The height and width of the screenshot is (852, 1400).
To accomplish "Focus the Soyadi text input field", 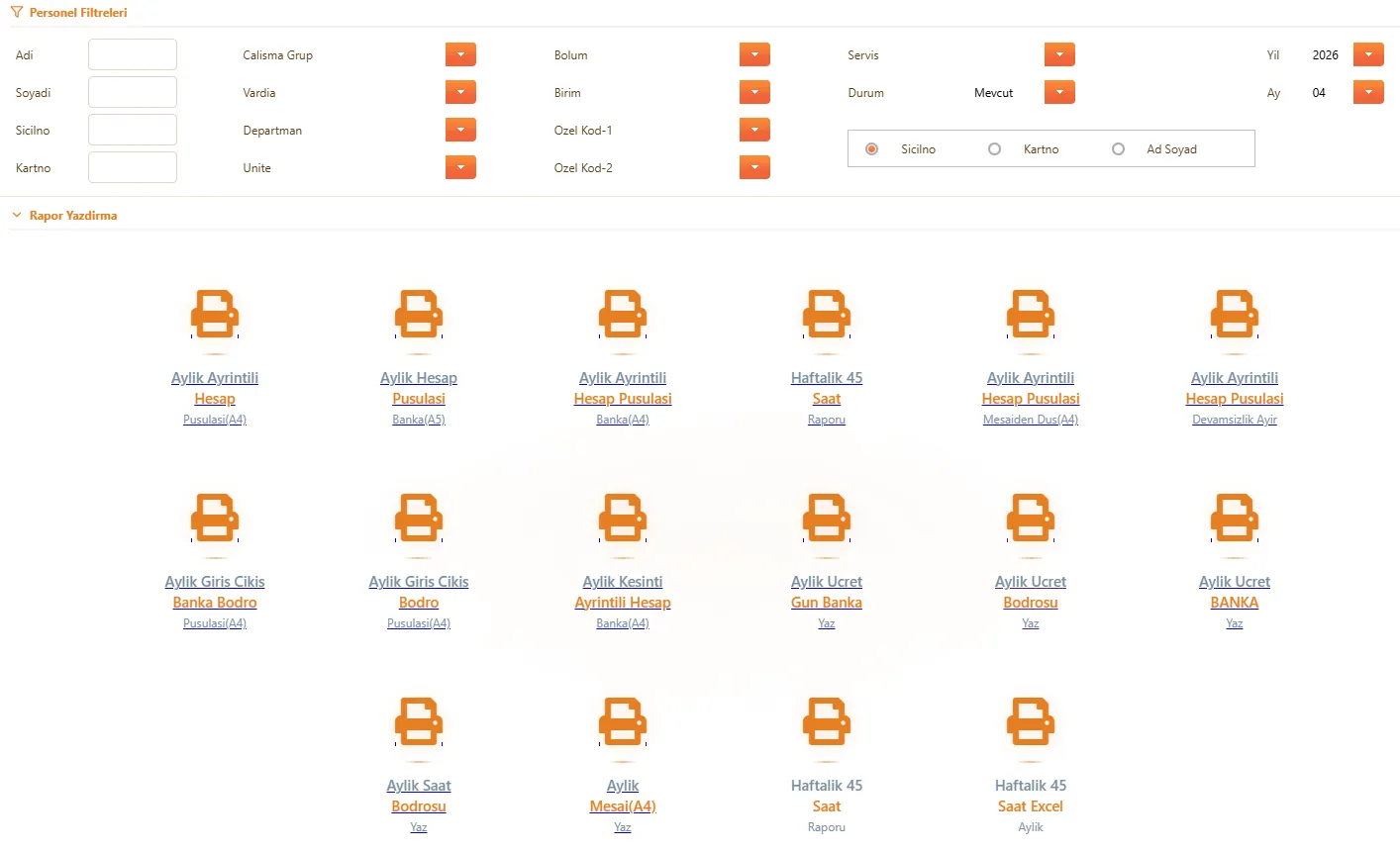I will 133,93.
